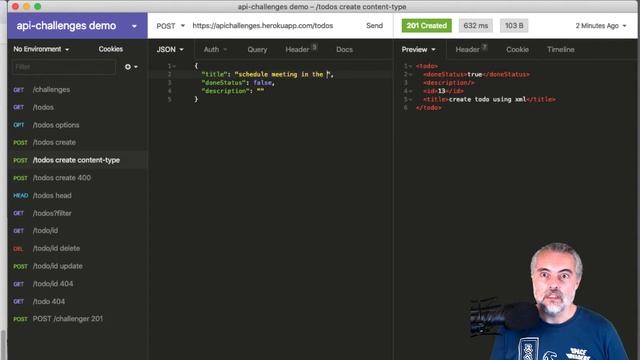Open the POST method dropdown
The height and width of the screenshot is (360, 640).
pyautogui.click(x=170, y=26)
